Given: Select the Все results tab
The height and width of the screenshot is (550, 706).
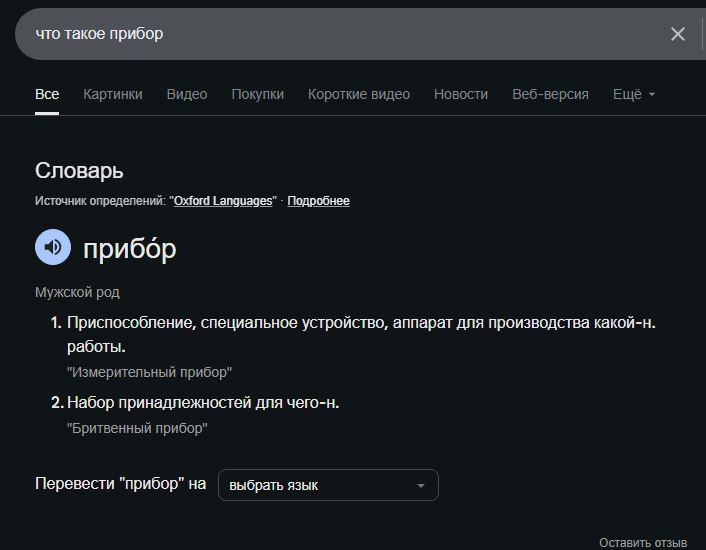Looking at the screenshot, I should pos(47,94).
